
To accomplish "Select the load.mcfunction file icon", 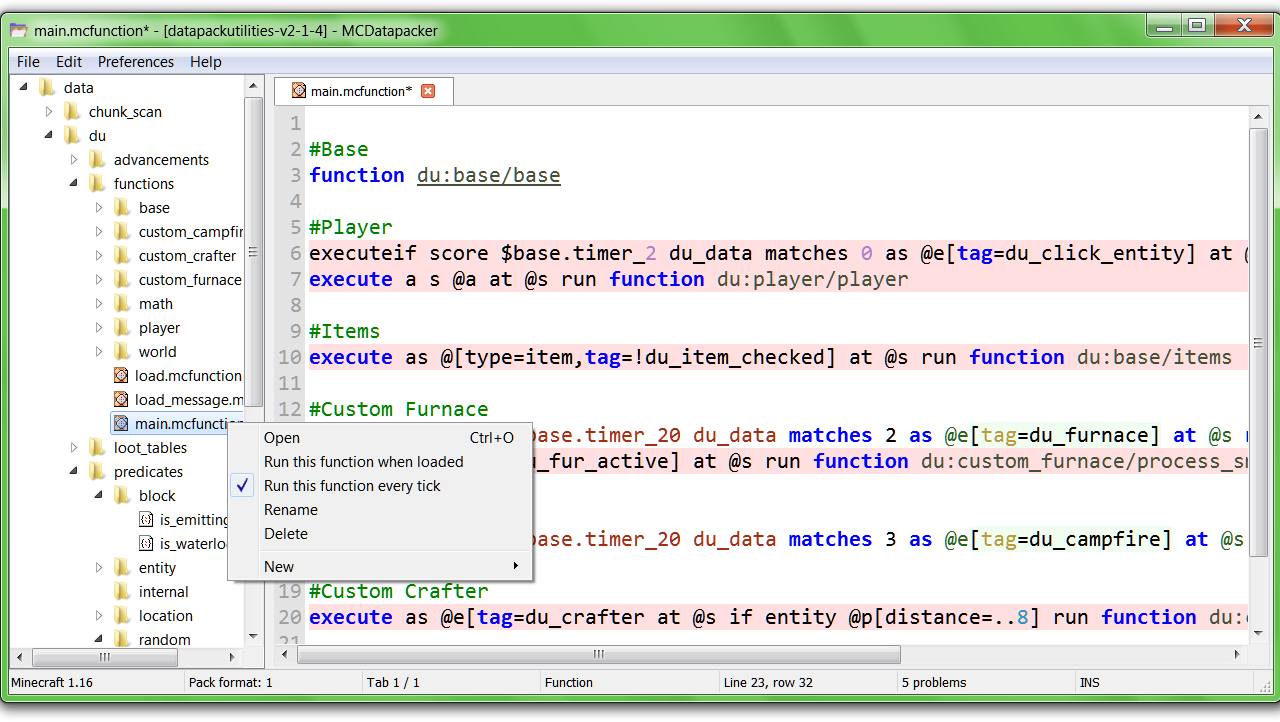I will pos(120,375).
